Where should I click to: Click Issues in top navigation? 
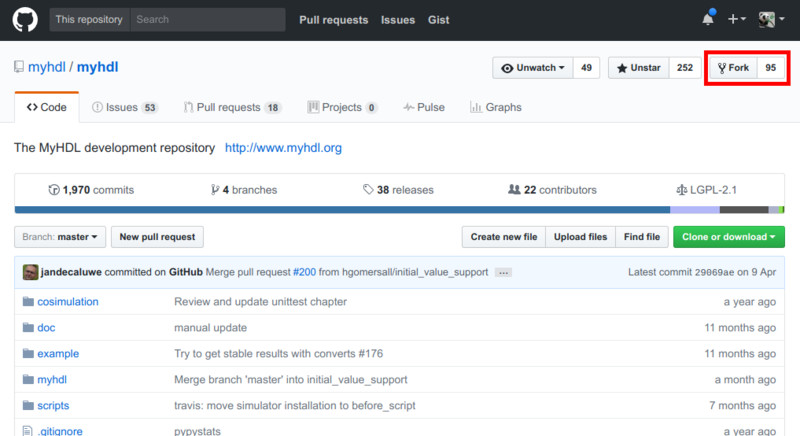[x=398, y=20]
